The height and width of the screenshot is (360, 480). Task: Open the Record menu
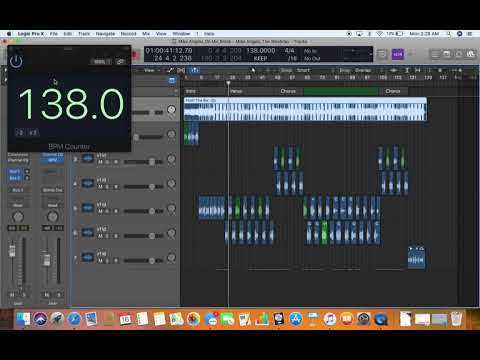[128, 34]
